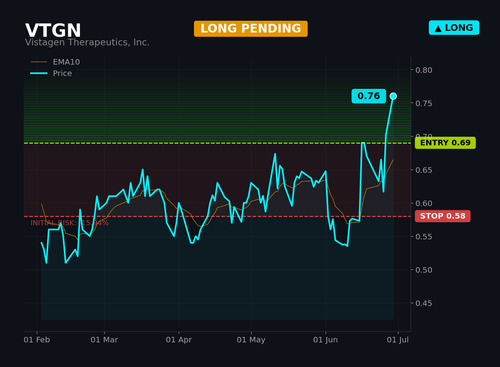Click the 01 Jun x-axis label
Image resolution: width=500 pixels, height=367 pixels.
tap(325, 340)
